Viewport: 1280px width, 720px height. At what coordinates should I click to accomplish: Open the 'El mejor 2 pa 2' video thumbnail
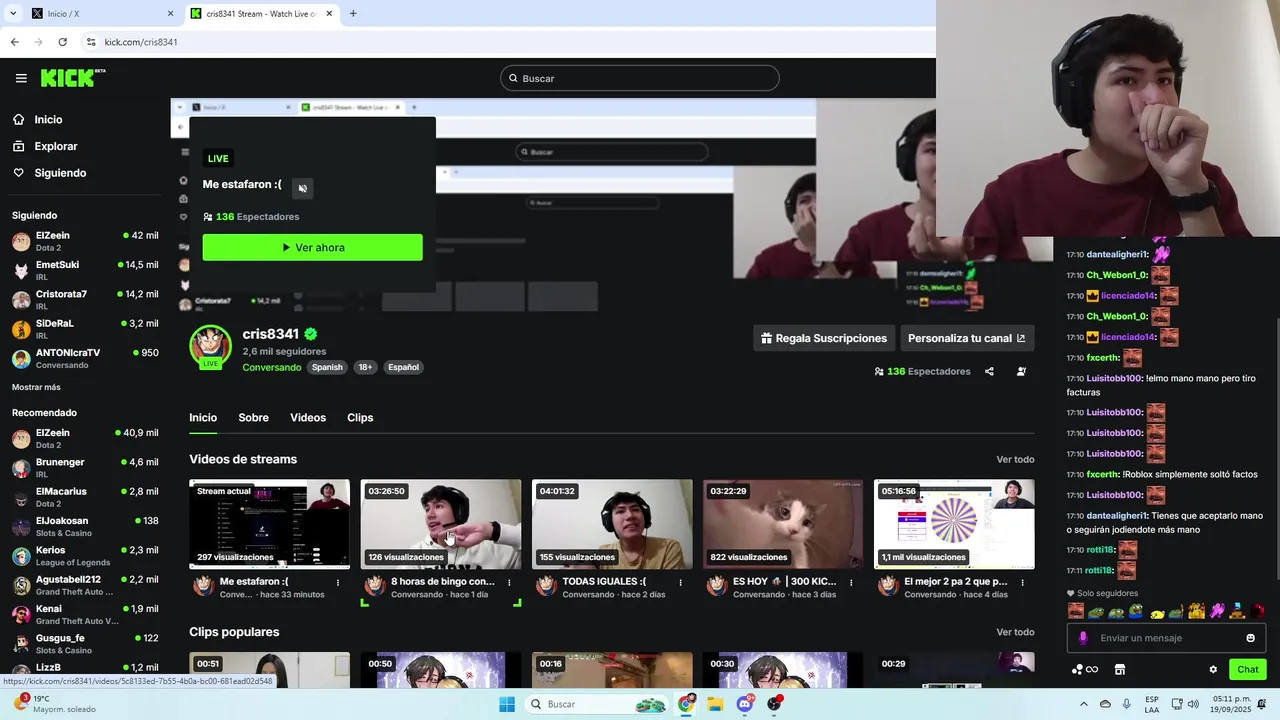[954, 524]
